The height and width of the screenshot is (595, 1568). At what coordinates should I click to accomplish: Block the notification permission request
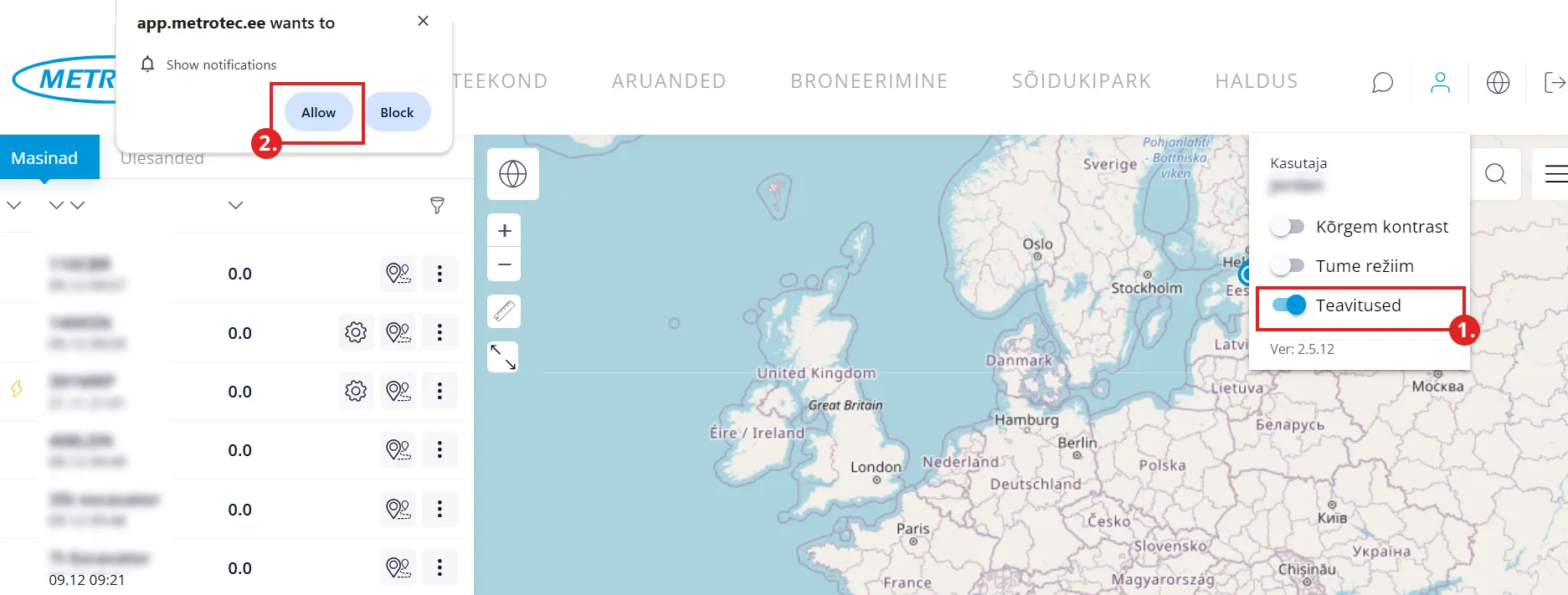pos(397,112)
